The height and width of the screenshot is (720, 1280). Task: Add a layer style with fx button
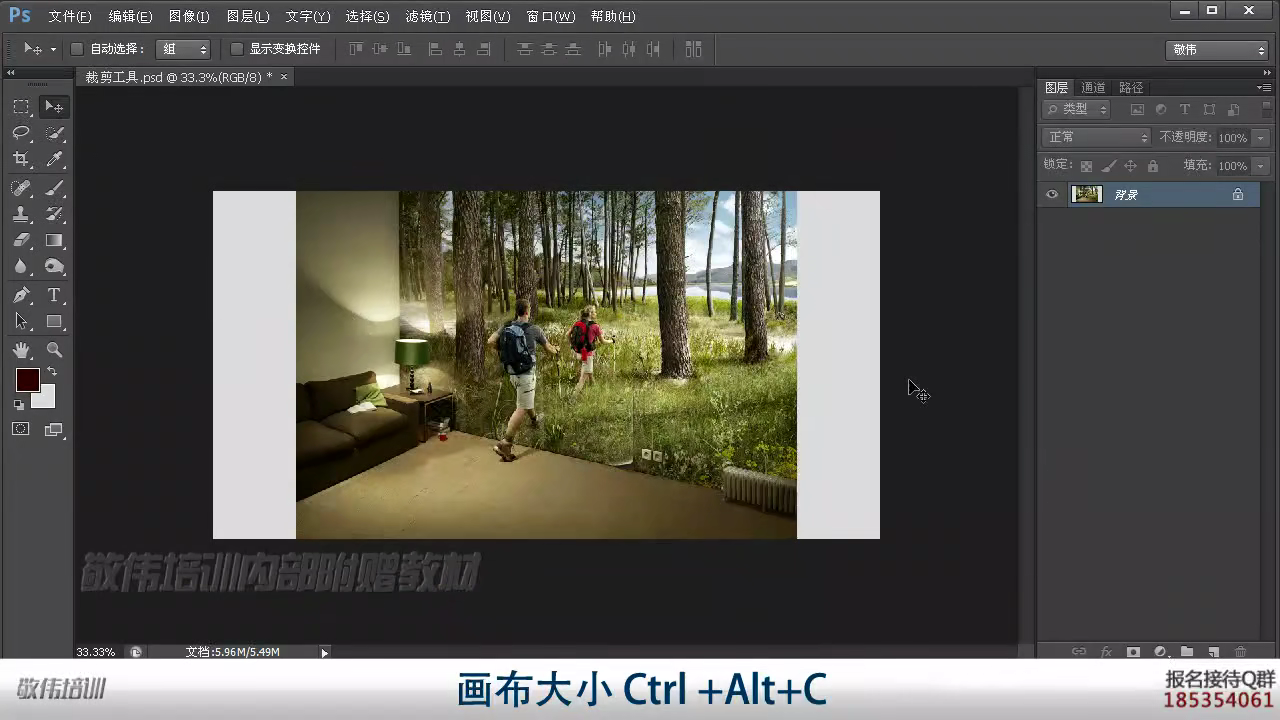1106,652
